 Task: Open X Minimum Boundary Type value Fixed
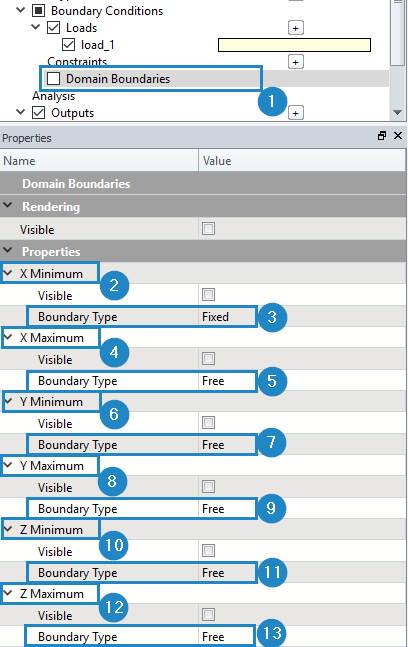pos(302,317)
